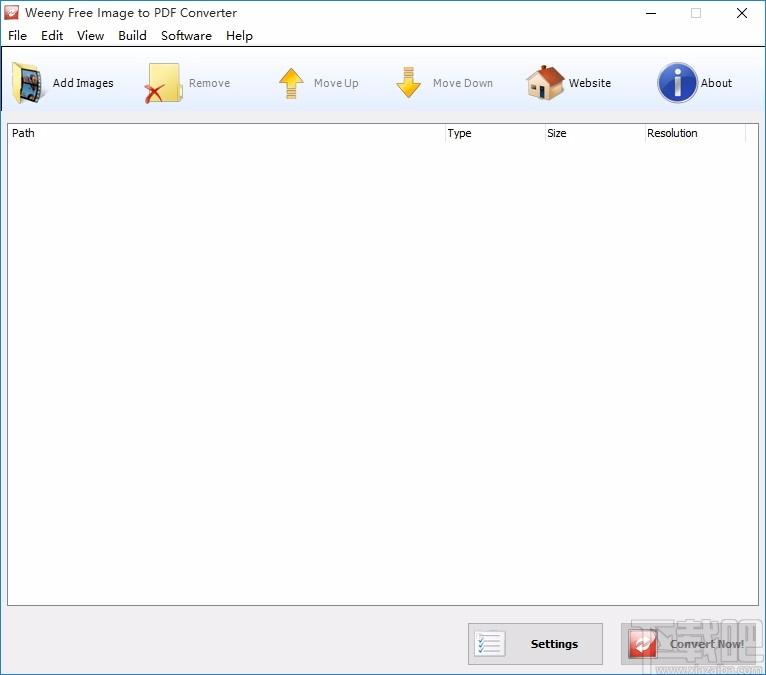
Task: Open the Build menu
Action: click(132, 36)
